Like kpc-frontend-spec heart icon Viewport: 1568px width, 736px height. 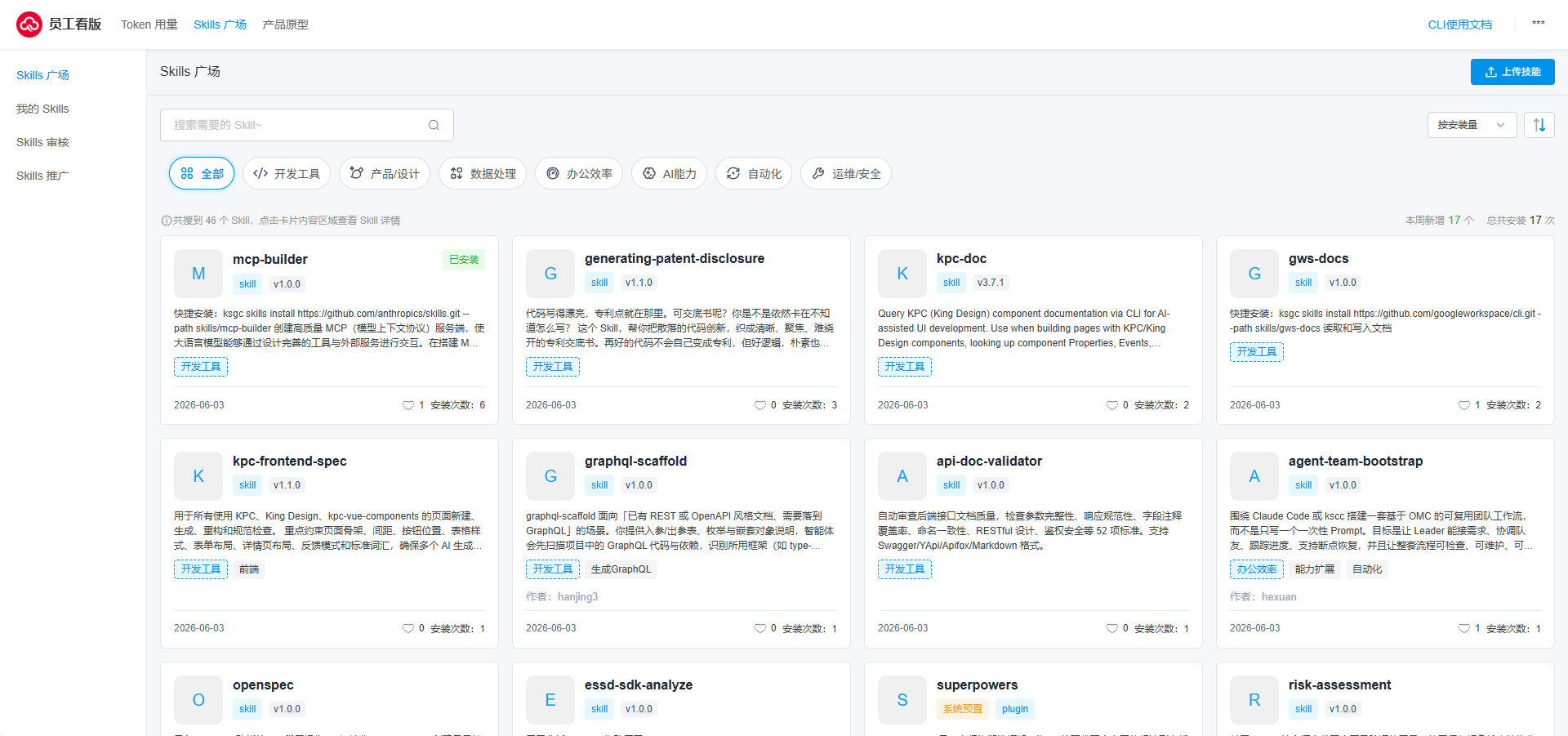pyautogui.click(x=408, y=629)
